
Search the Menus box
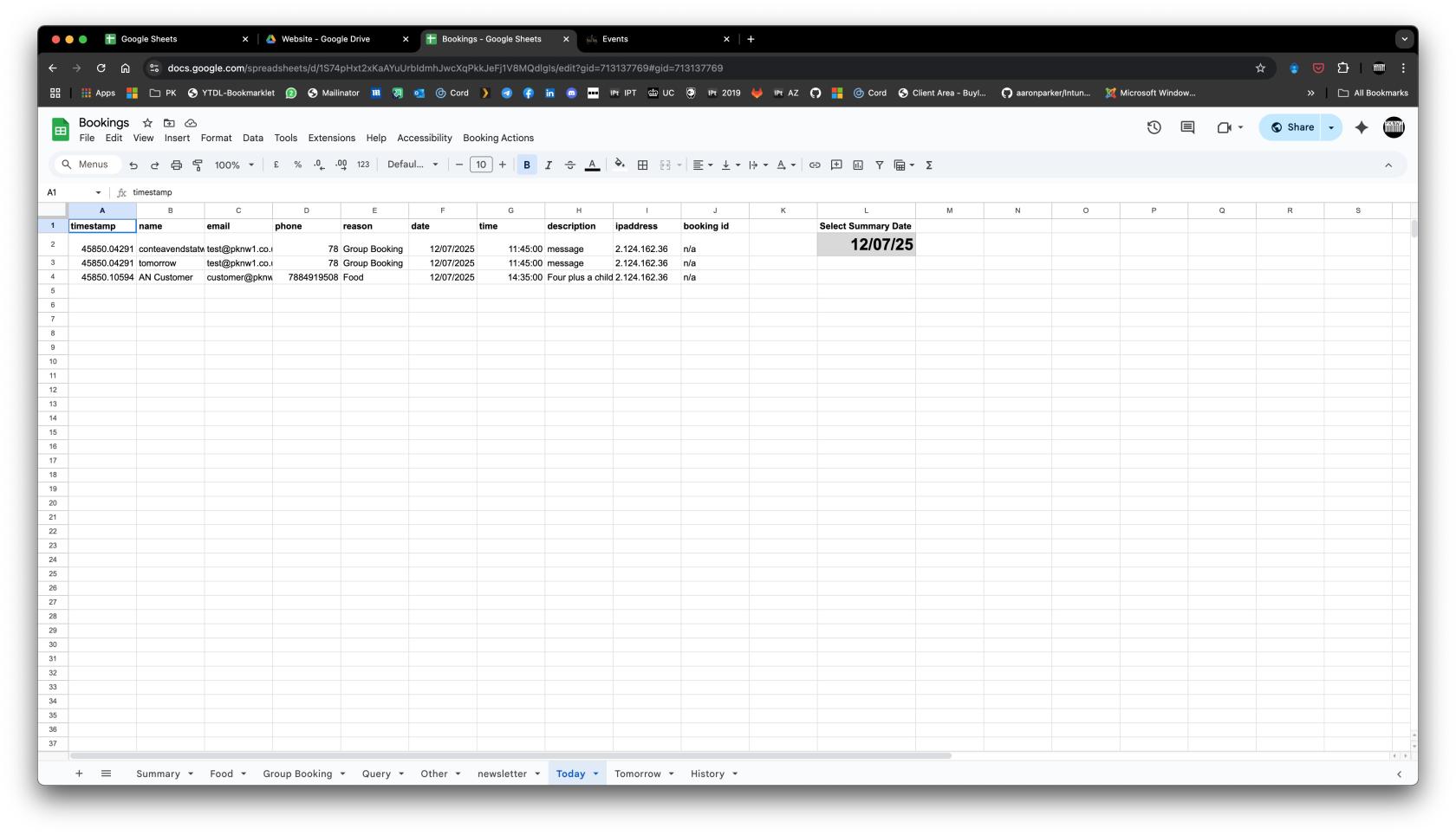pos(86,165)
